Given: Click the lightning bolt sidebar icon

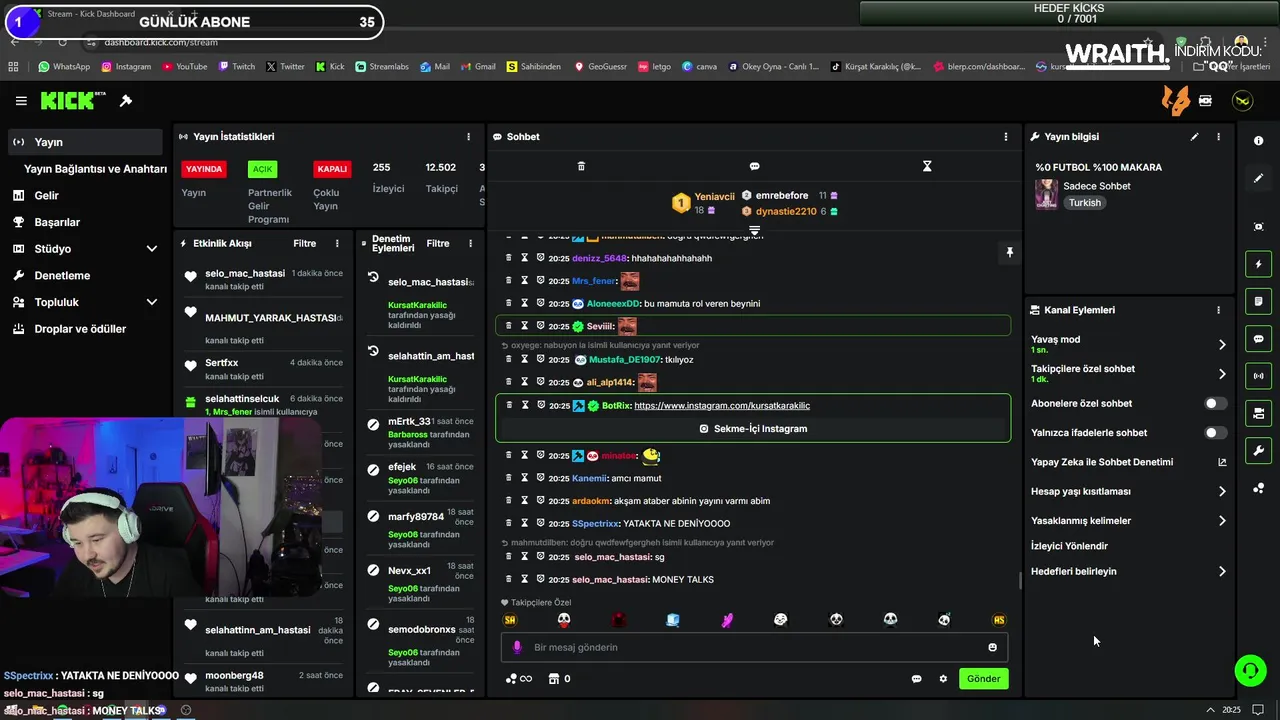Looking at the screenshot, I should tap(1258, 264).
